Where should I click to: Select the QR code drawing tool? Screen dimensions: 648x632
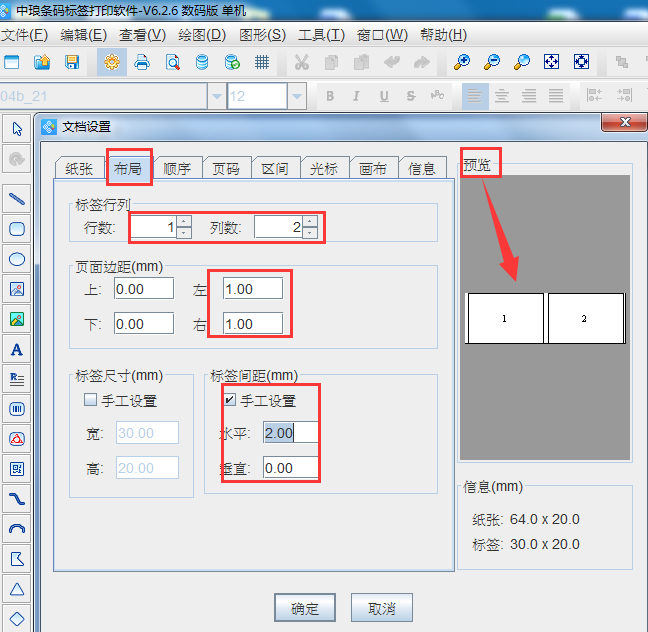[x=17, y=468]
